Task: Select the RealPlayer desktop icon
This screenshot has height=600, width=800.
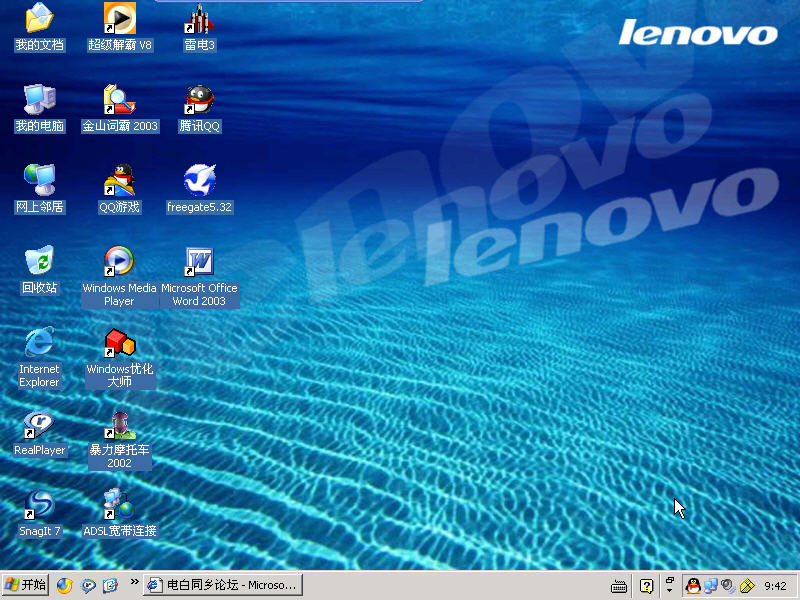Action: tap(39, 425)
